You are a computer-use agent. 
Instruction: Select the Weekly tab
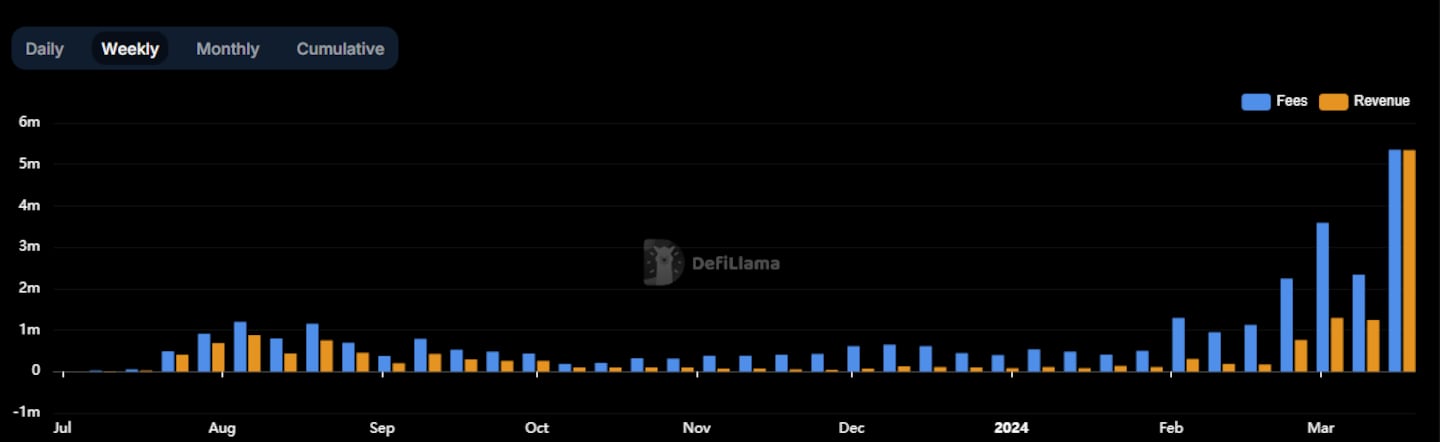click(130, 49)
